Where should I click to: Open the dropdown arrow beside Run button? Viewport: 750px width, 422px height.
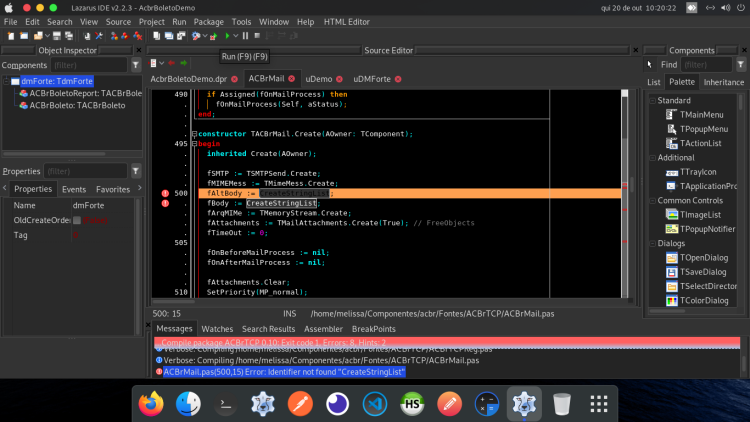[x=236, y=36]
